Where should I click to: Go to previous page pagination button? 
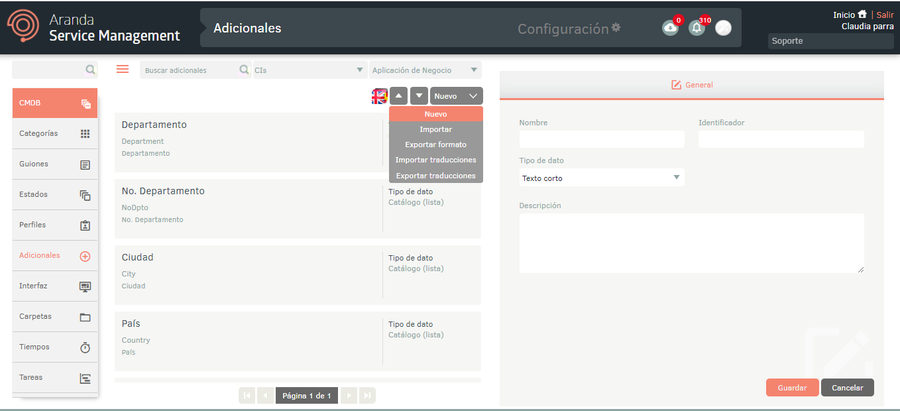click(x=265, y=396)
